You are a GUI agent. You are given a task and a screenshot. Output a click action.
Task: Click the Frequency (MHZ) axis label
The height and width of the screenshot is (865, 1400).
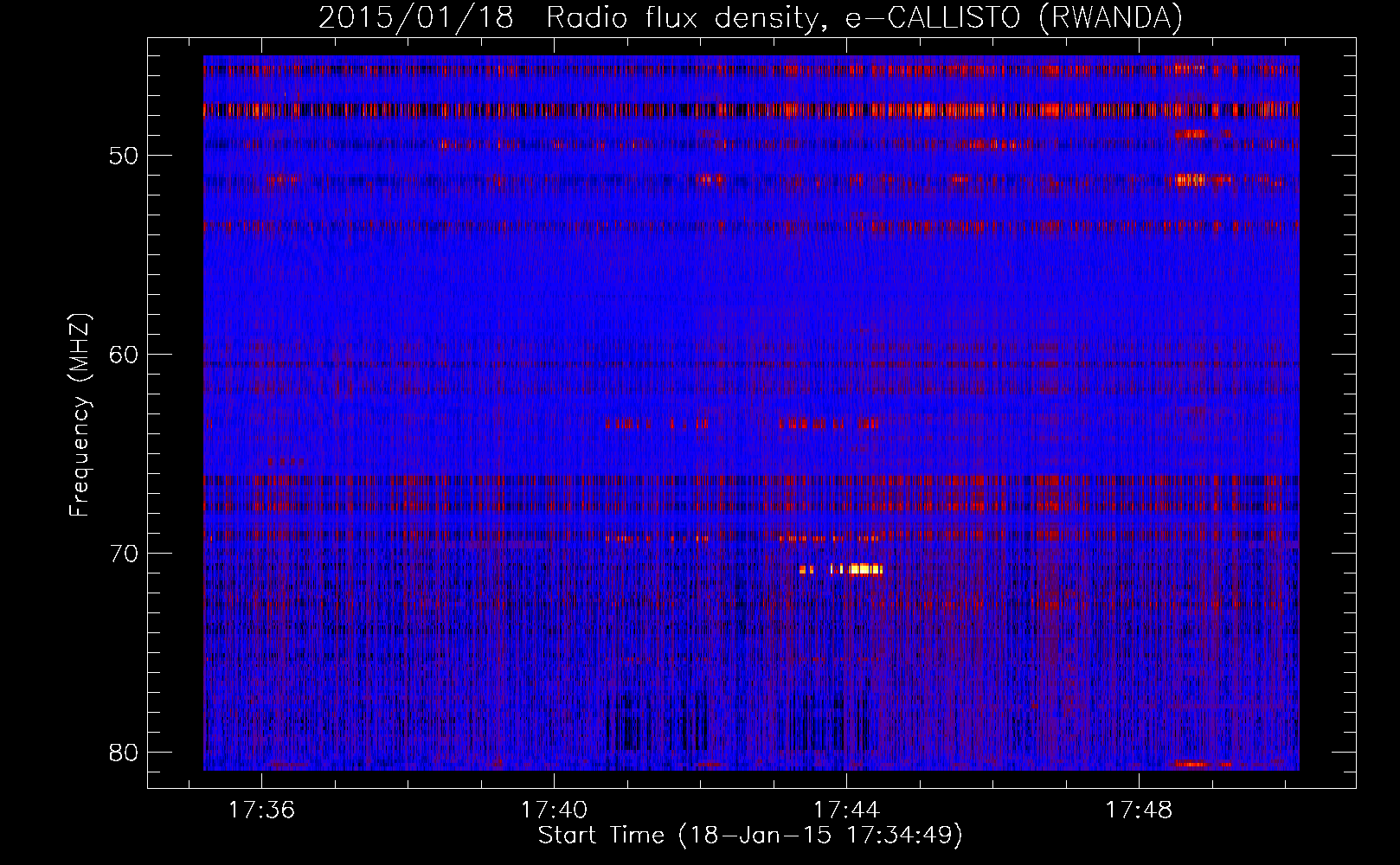point(80,415)
